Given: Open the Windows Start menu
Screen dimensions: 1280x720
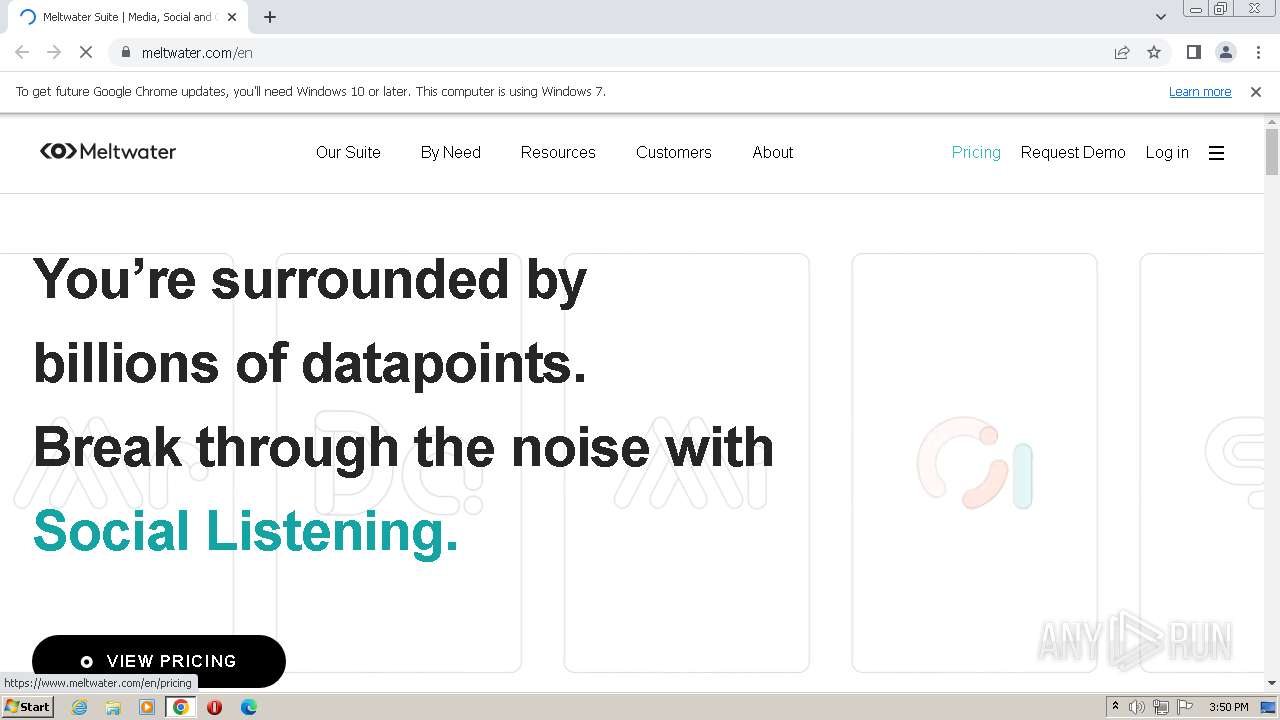Looking at the screenshot, I should (x=28, y=706).
